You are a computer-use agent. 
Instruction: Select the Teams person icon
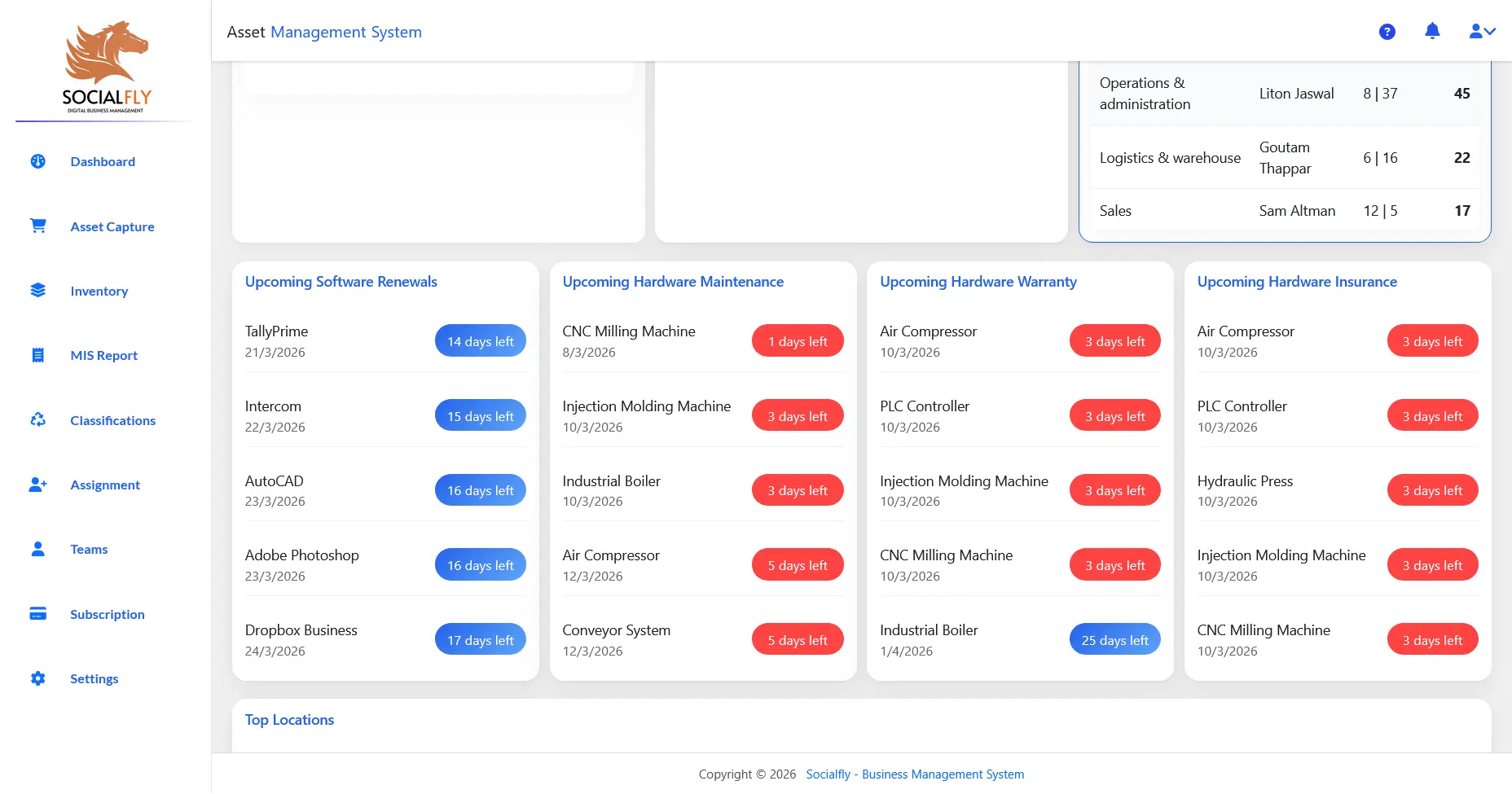pos(37,549)
